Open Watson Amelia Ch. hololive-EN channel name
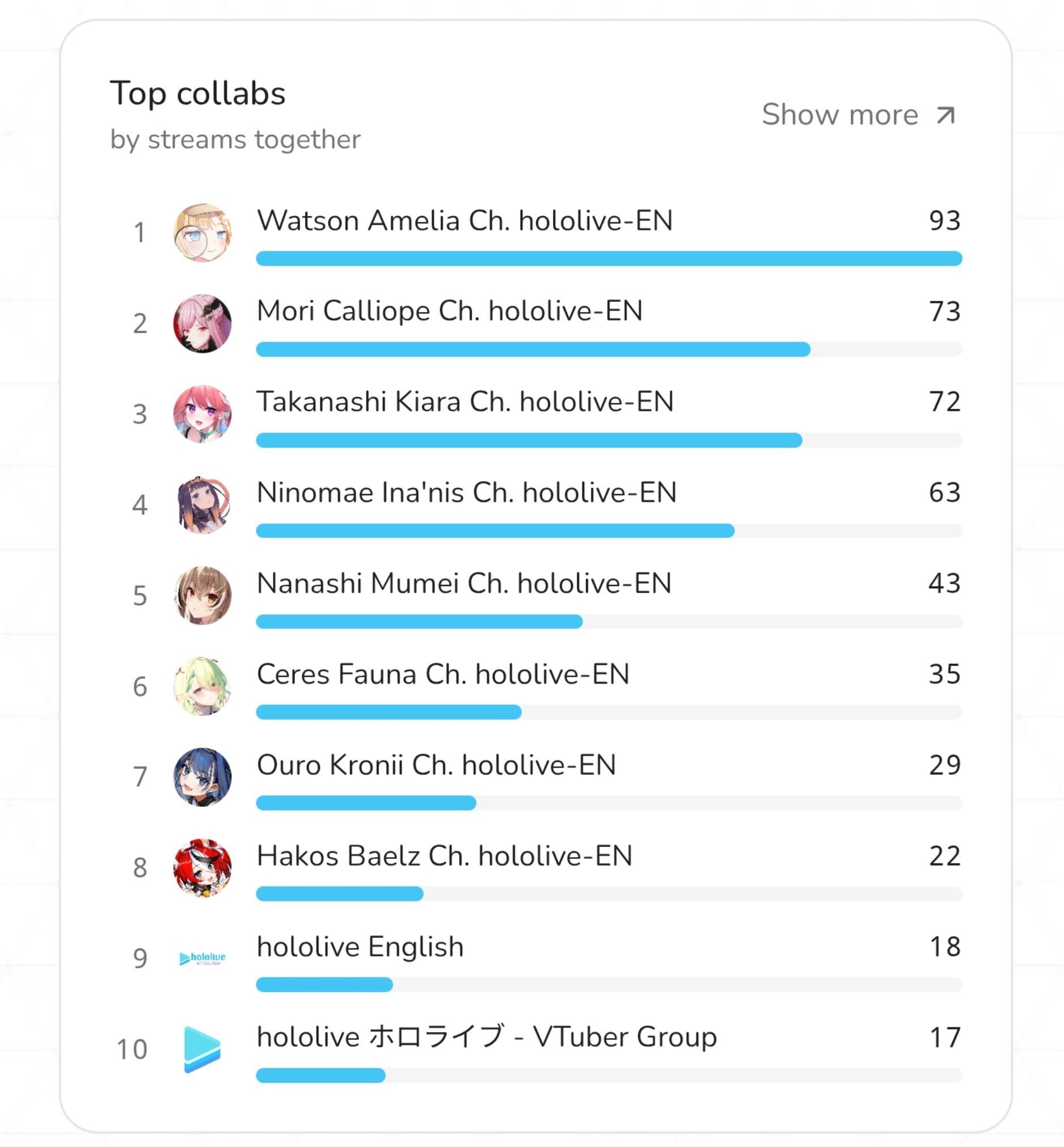Viewport: 1064px width, 1147px height. (465, 221)
